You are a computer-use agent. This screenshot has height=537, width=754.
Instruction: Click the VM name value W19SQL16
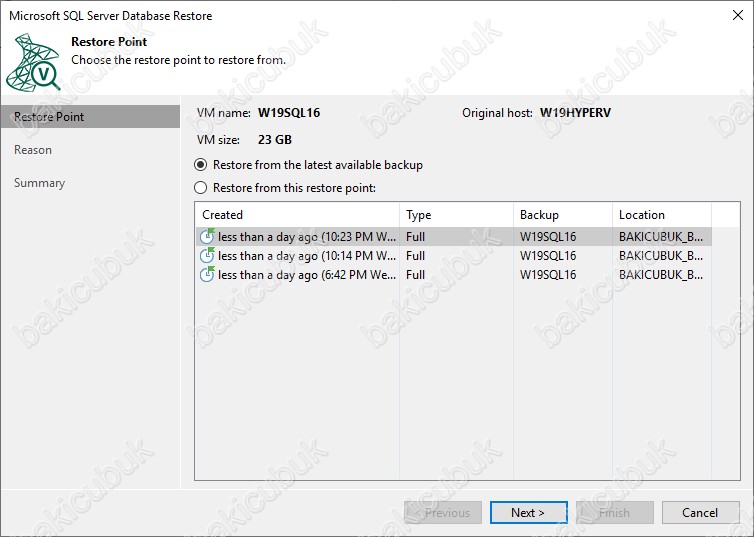pos(289,113)
